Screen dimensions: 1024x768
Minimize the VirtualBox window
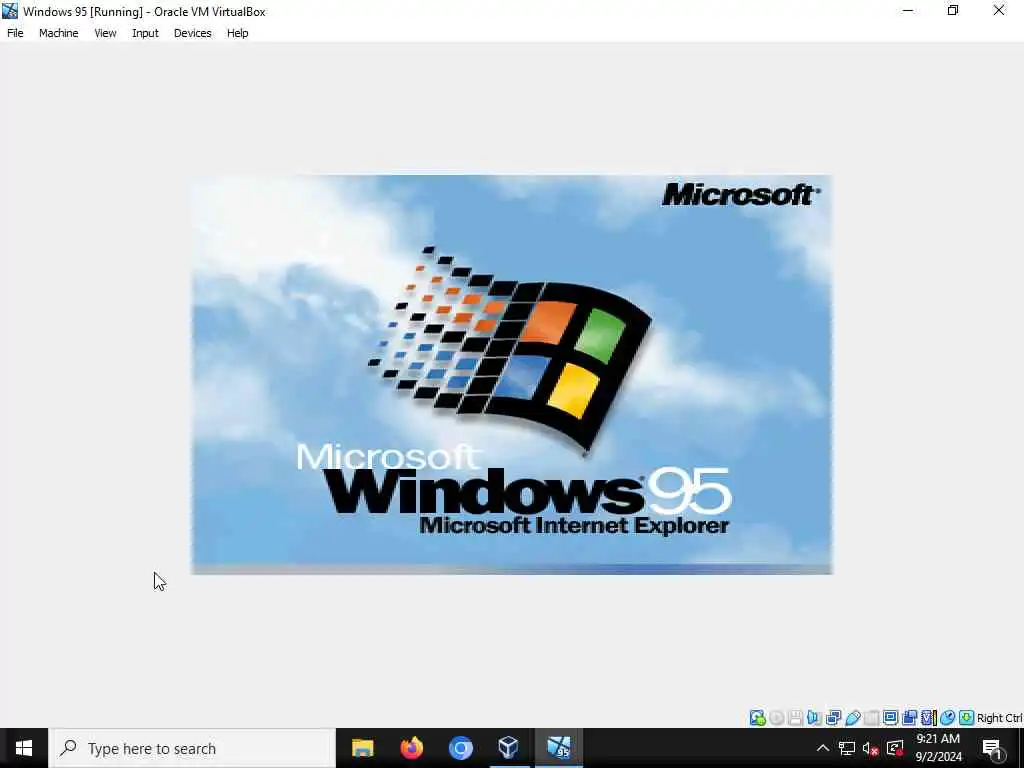tap(908, 10)
